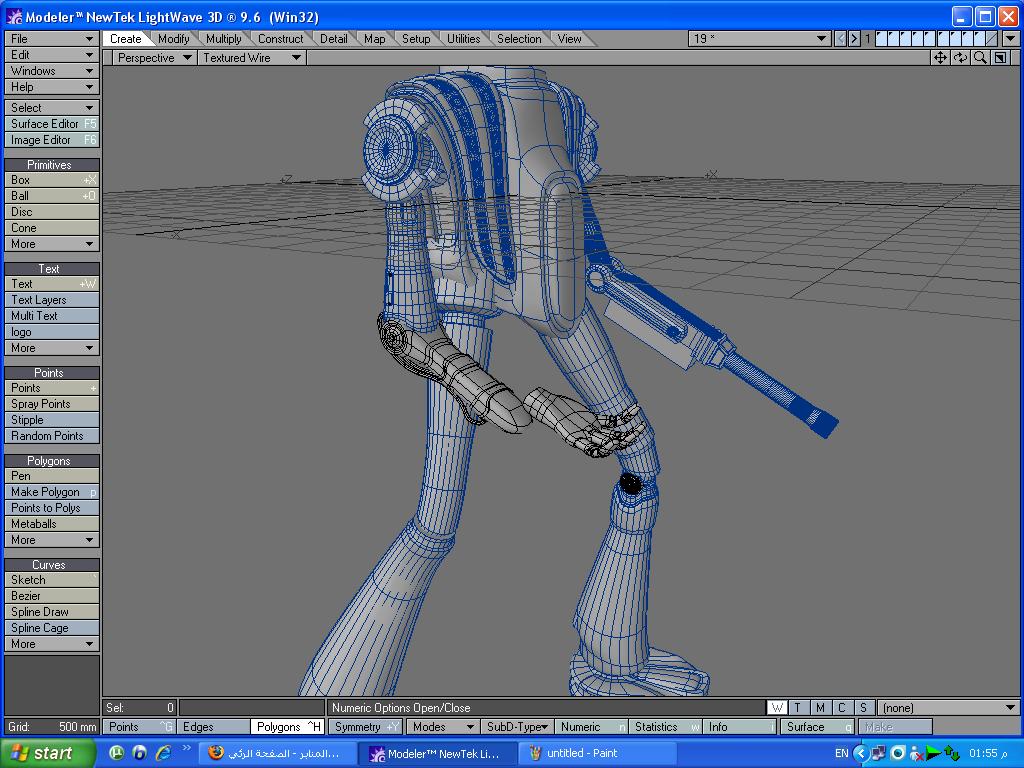Toggle the W weight map mode
1024x768 pixels.
[x=777, y=707]
